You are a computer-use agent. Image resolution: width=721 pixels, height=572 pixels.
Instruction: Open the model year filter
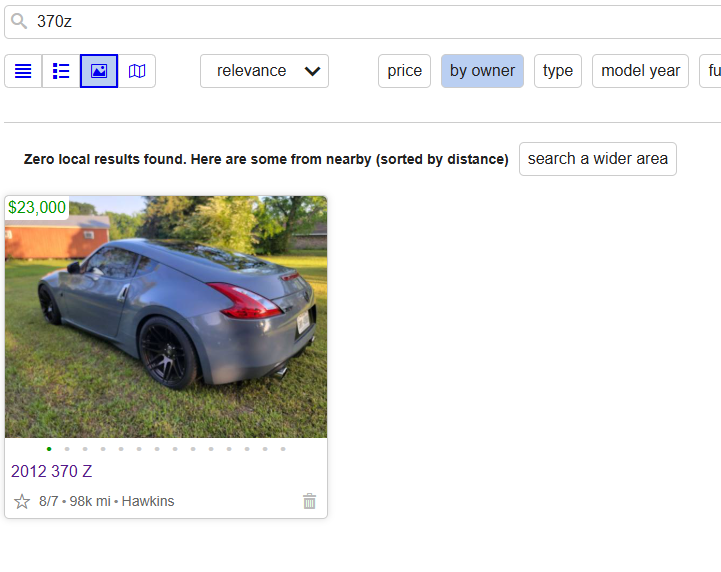[x=640, y=71]
